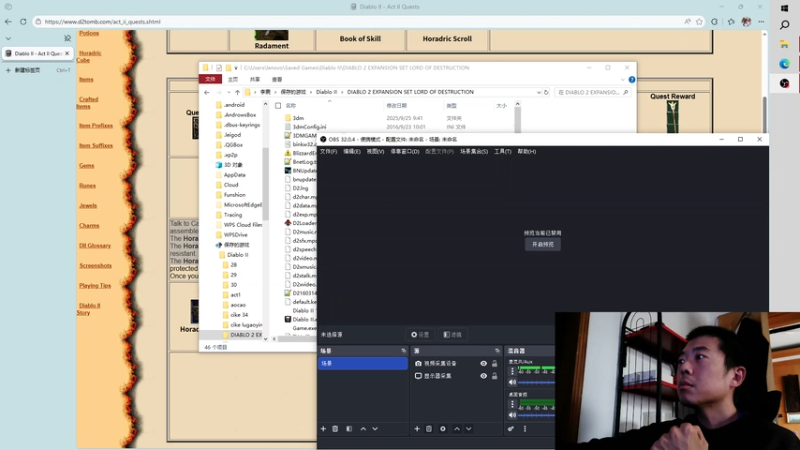Select 3dm folder in Explorer file list

[298, 118]
